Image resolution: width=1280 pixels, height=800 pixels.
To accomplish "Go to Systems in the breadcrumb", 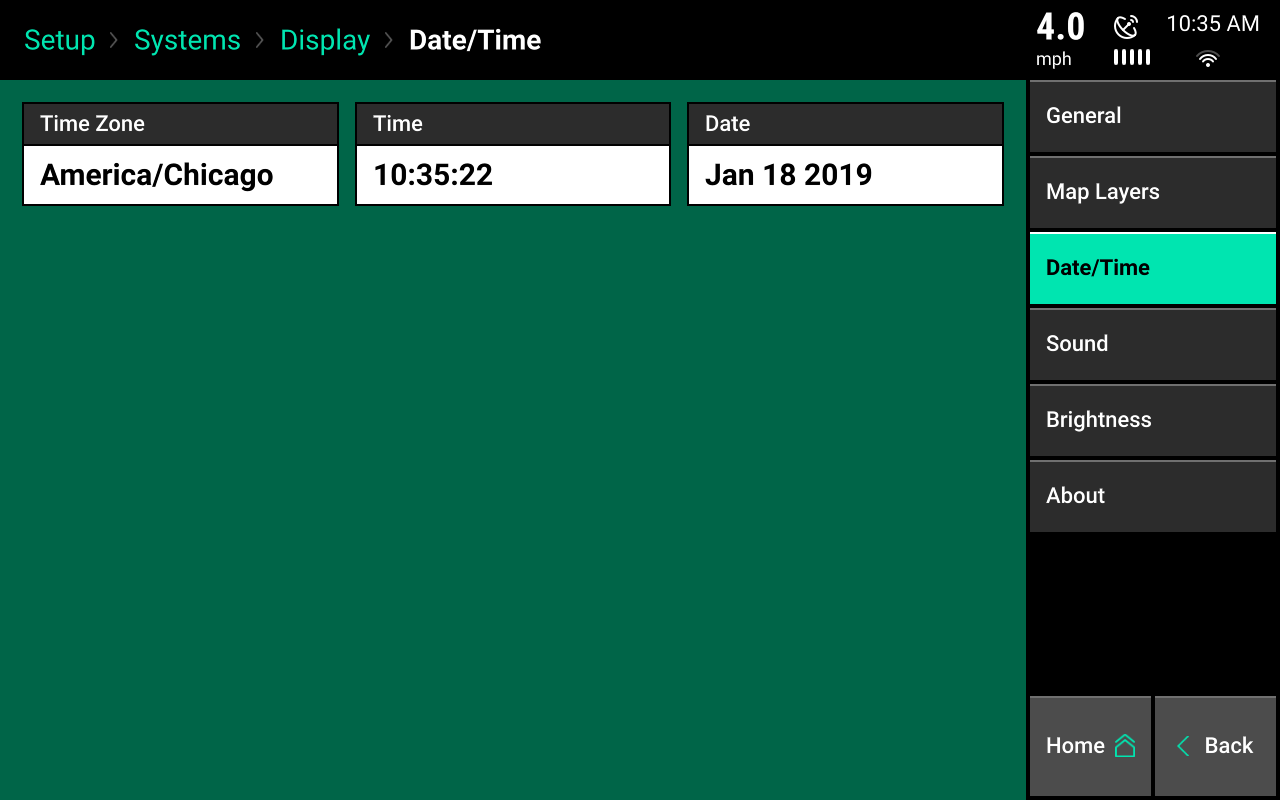I will point(187,40).
